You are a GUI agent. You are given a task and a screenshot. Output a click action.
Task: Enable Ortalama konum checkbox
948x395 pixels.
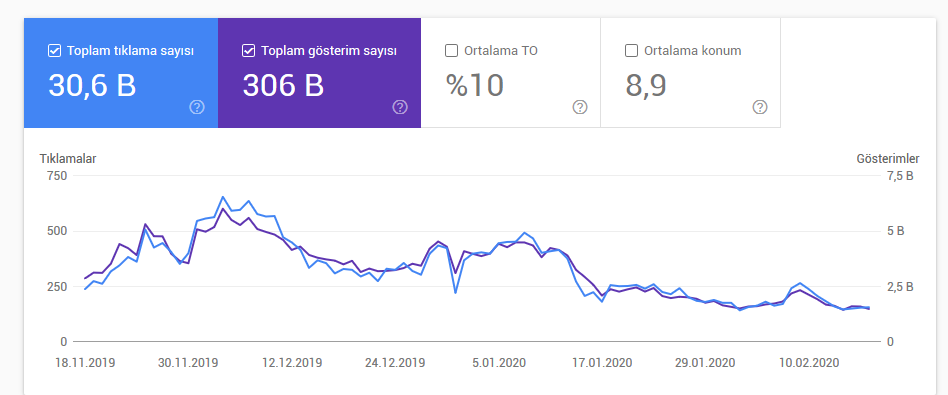pyautogui.click(x=631, y=51)
